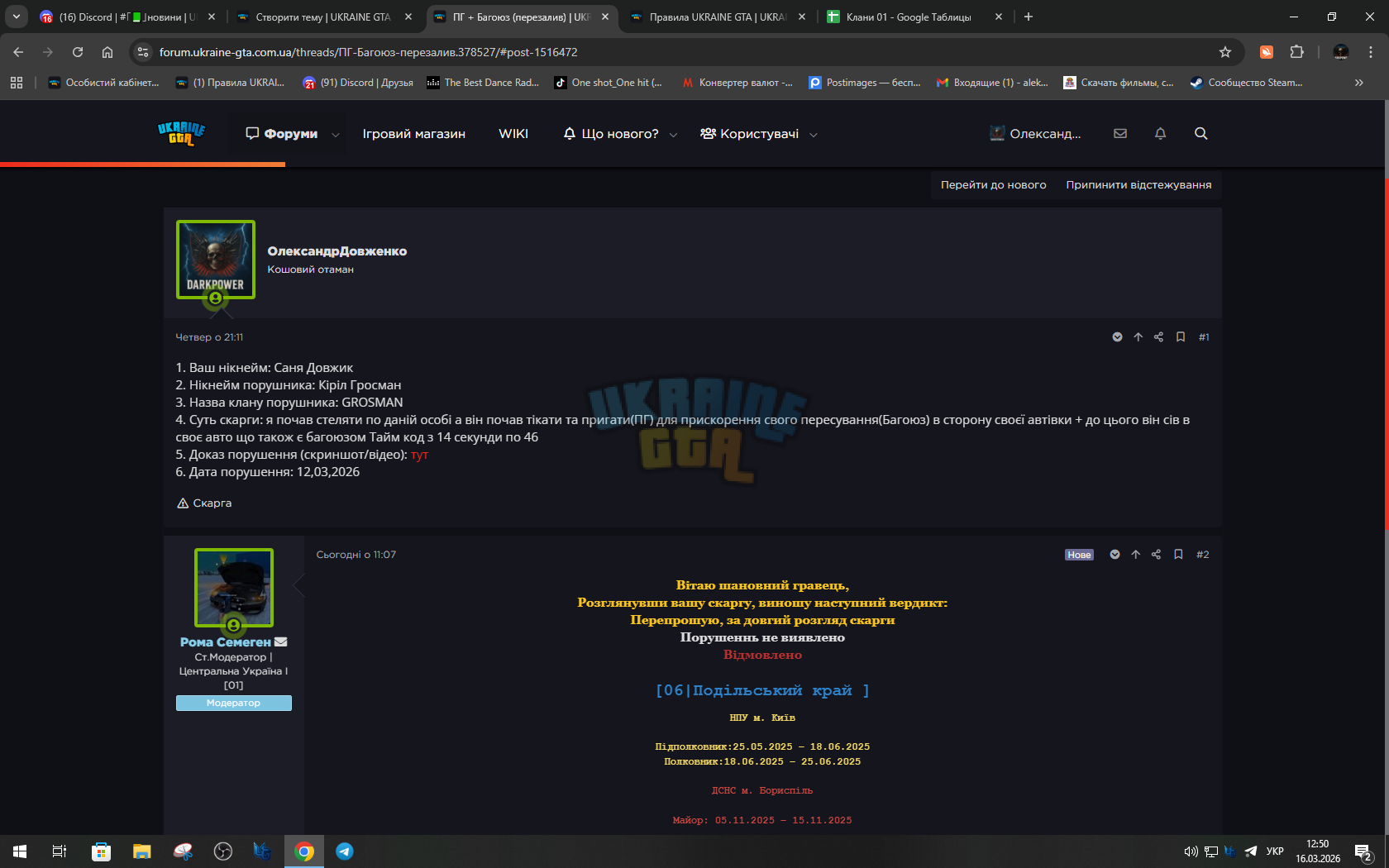
Task: Open the Ігровий магазин menu item
Action: click(x=413, y=134)
